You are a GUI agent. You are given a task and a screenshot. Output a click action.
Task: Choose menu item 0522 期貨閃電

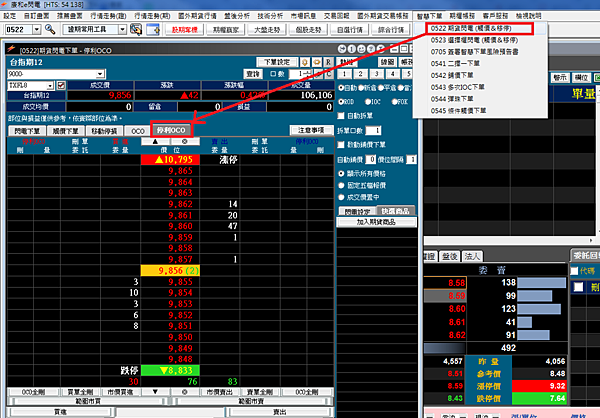(x=478, y=28)
